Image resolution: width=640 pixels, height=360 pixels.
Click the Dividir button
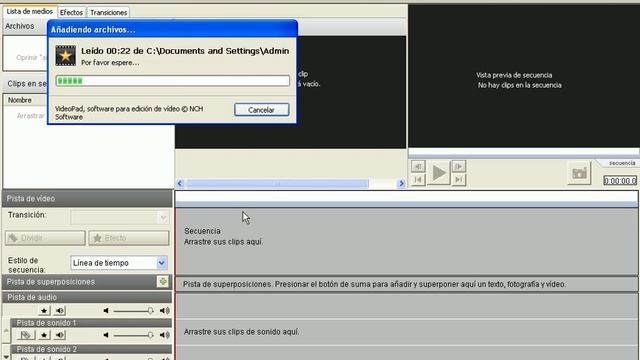pos(45,238)
